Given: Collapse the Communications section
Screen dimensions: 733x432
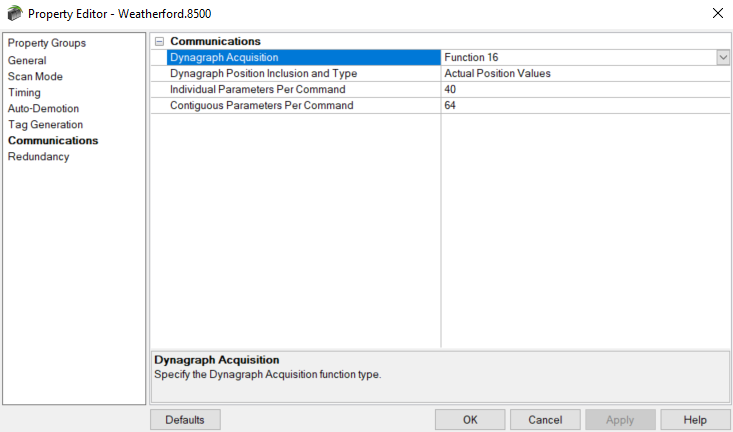Looking at the screenshot, I should tap(159, 42).
